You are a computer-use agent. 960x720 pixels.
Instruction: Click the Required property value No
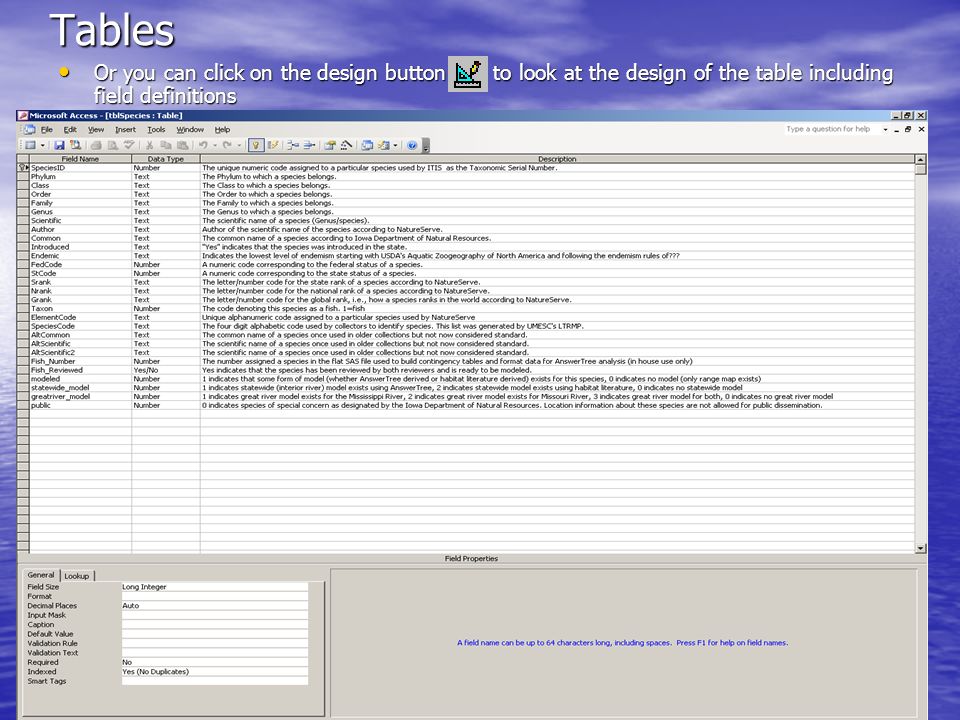(x=215, y=662)
